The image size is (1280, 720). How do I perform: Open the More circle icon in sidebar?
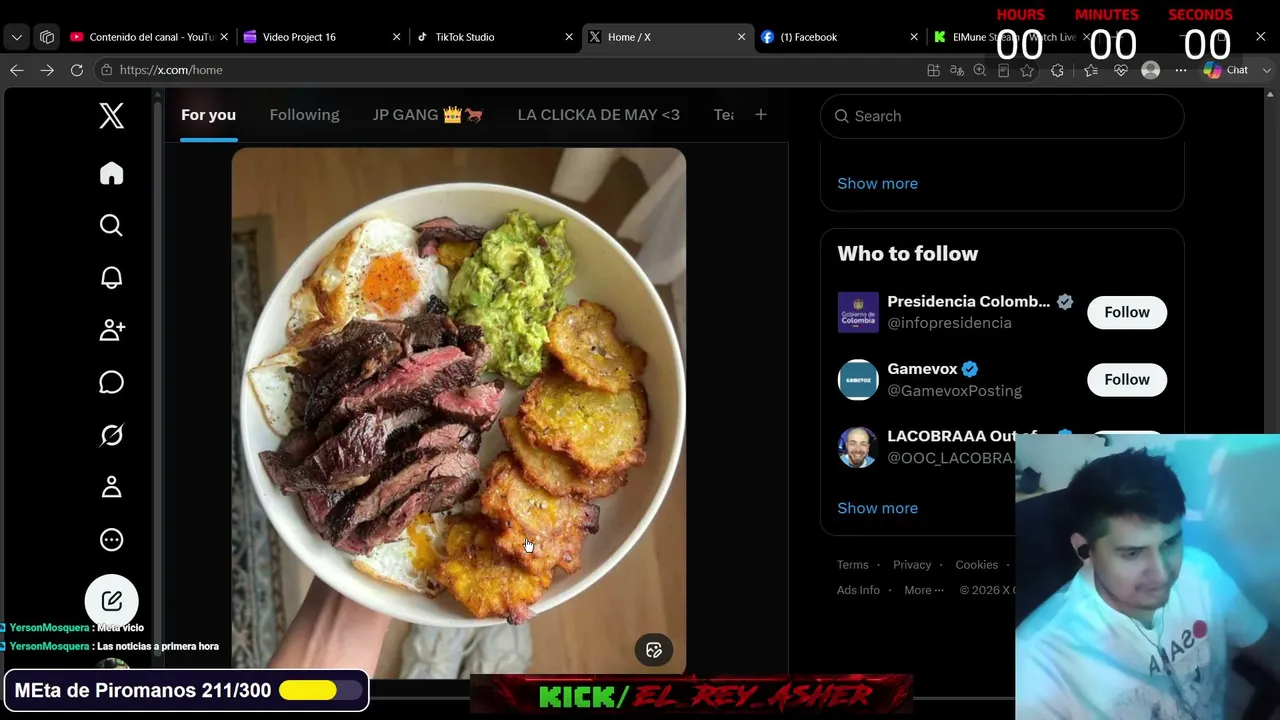tap(111, 540)
